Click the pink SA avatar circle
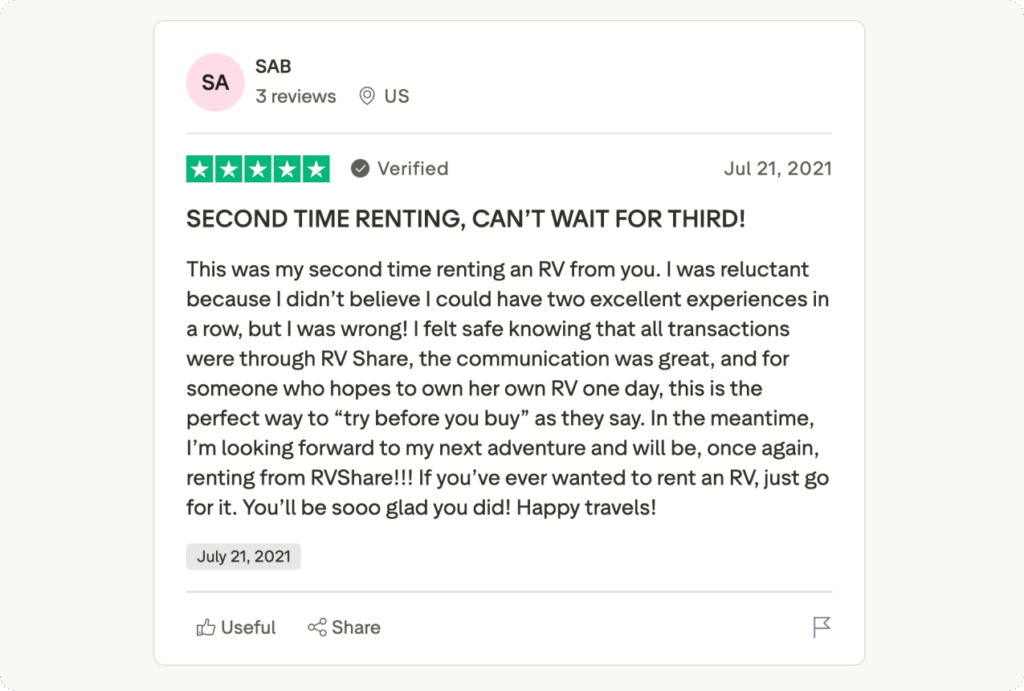 point(215,83)
